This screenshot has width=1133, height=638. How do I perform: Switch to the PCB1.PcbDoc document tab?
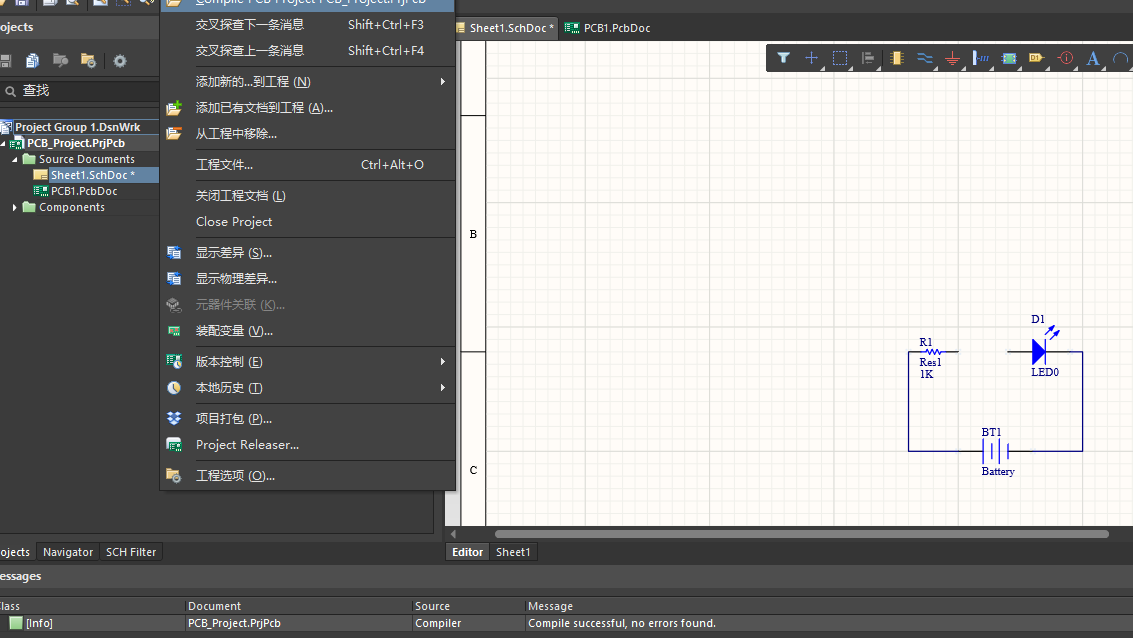tap(609, 28)
